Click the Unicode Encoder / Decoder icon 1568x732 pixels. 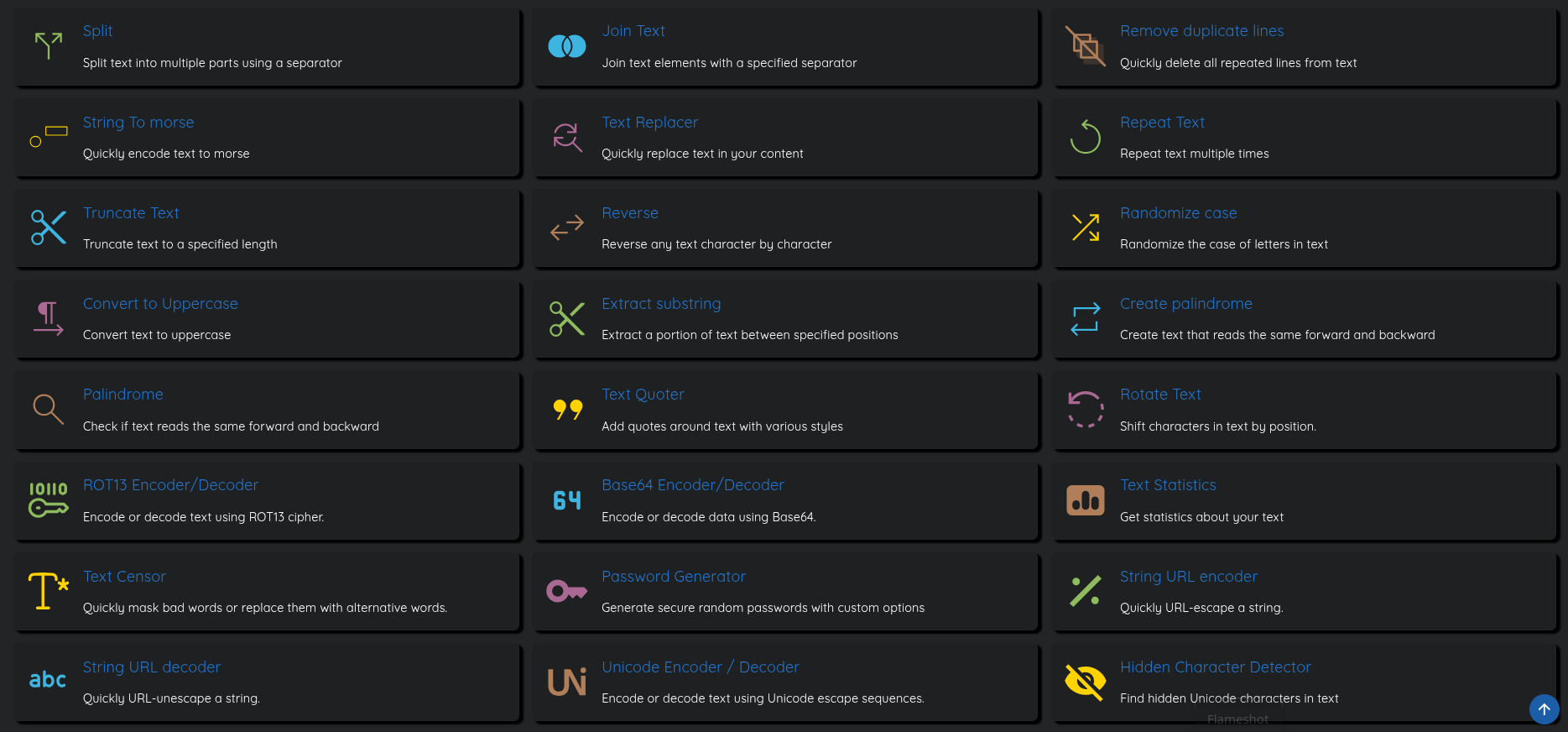pos(567,682)
